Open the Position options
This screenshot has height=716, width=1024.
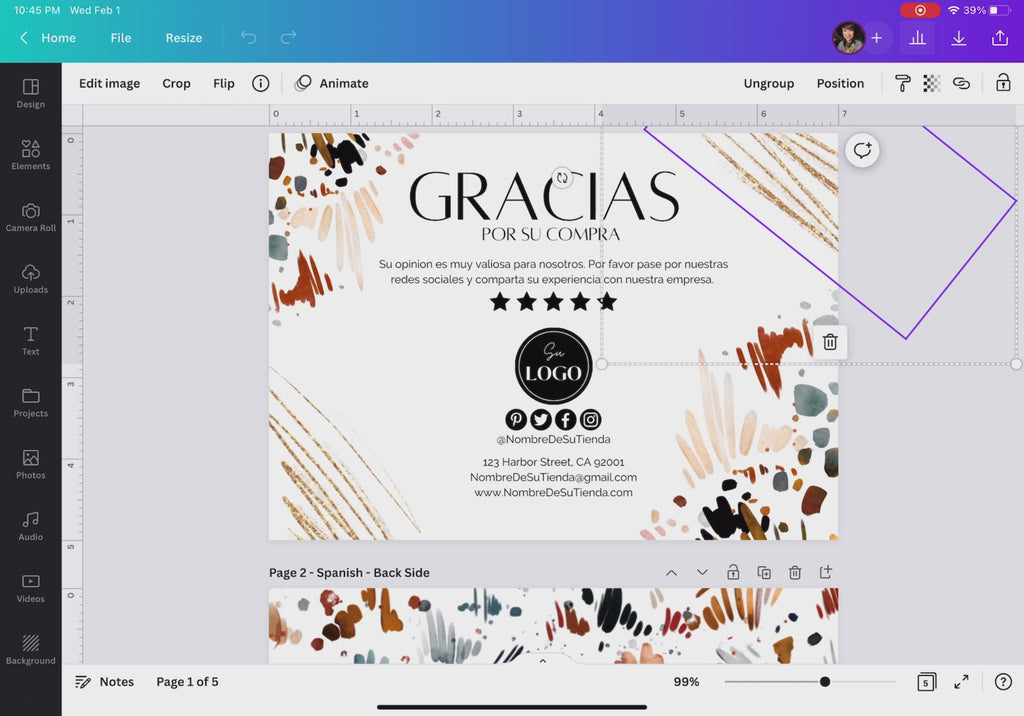click(x=840, y=83)
